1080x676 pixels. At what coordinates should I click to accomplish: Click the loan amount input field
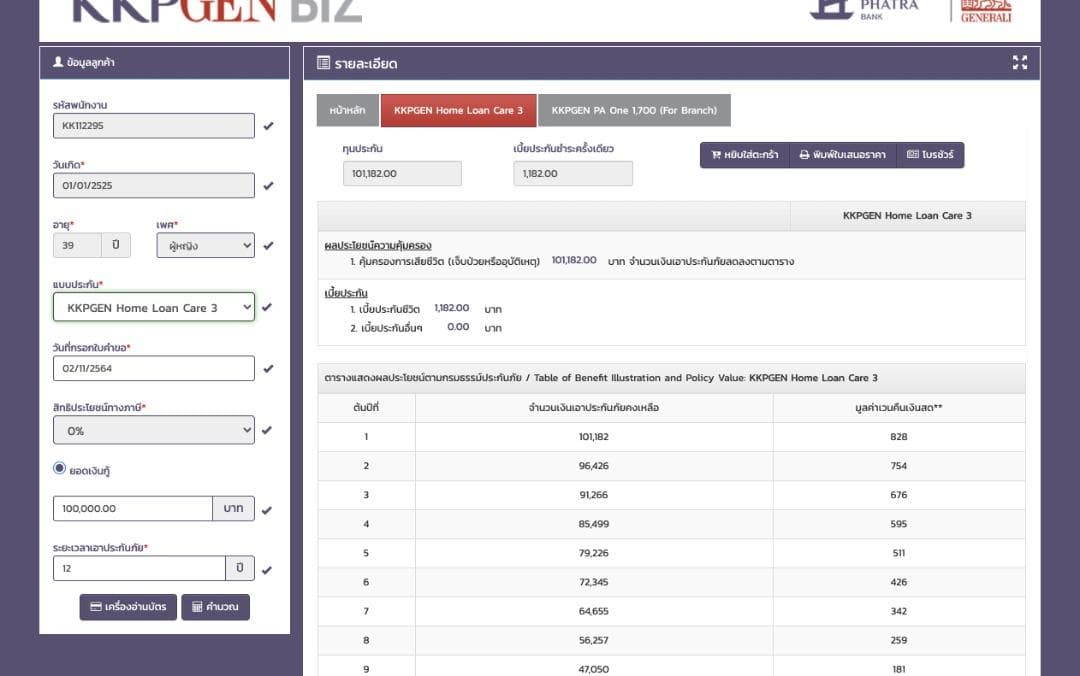pos(132,509)
